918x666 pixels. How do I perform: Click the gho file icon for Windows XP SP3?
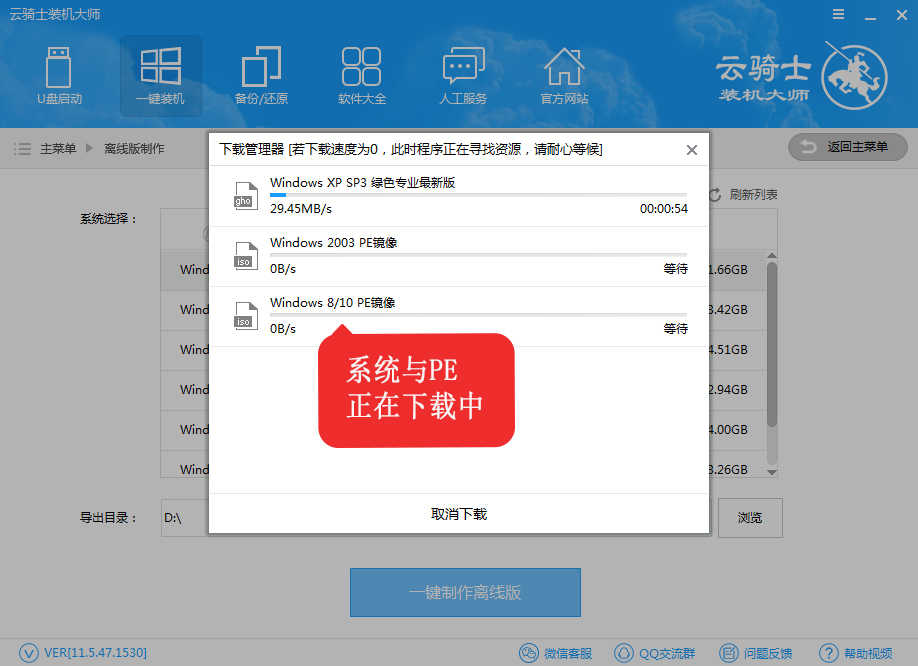point(245,195)
